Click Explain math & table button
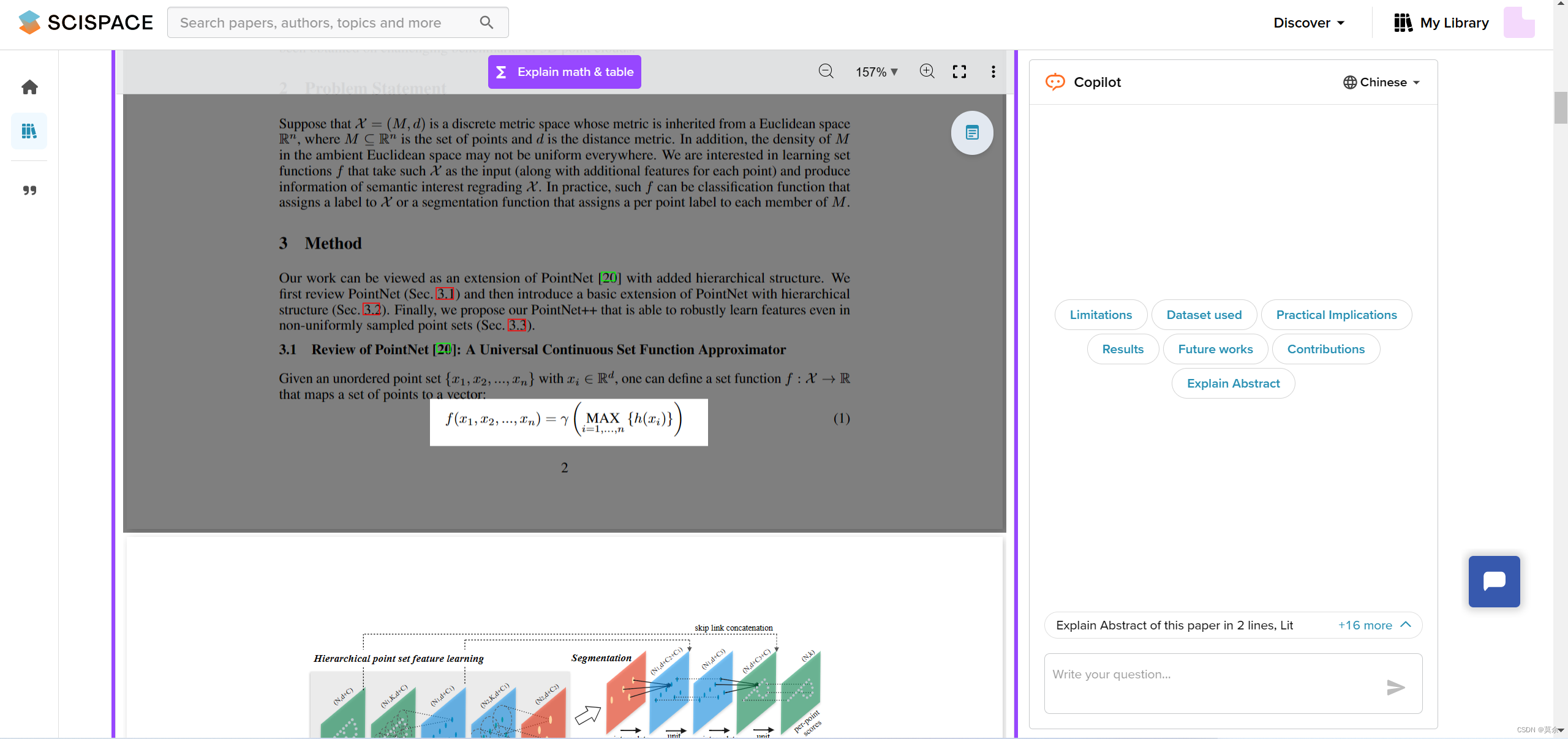 tap(564, 72)
